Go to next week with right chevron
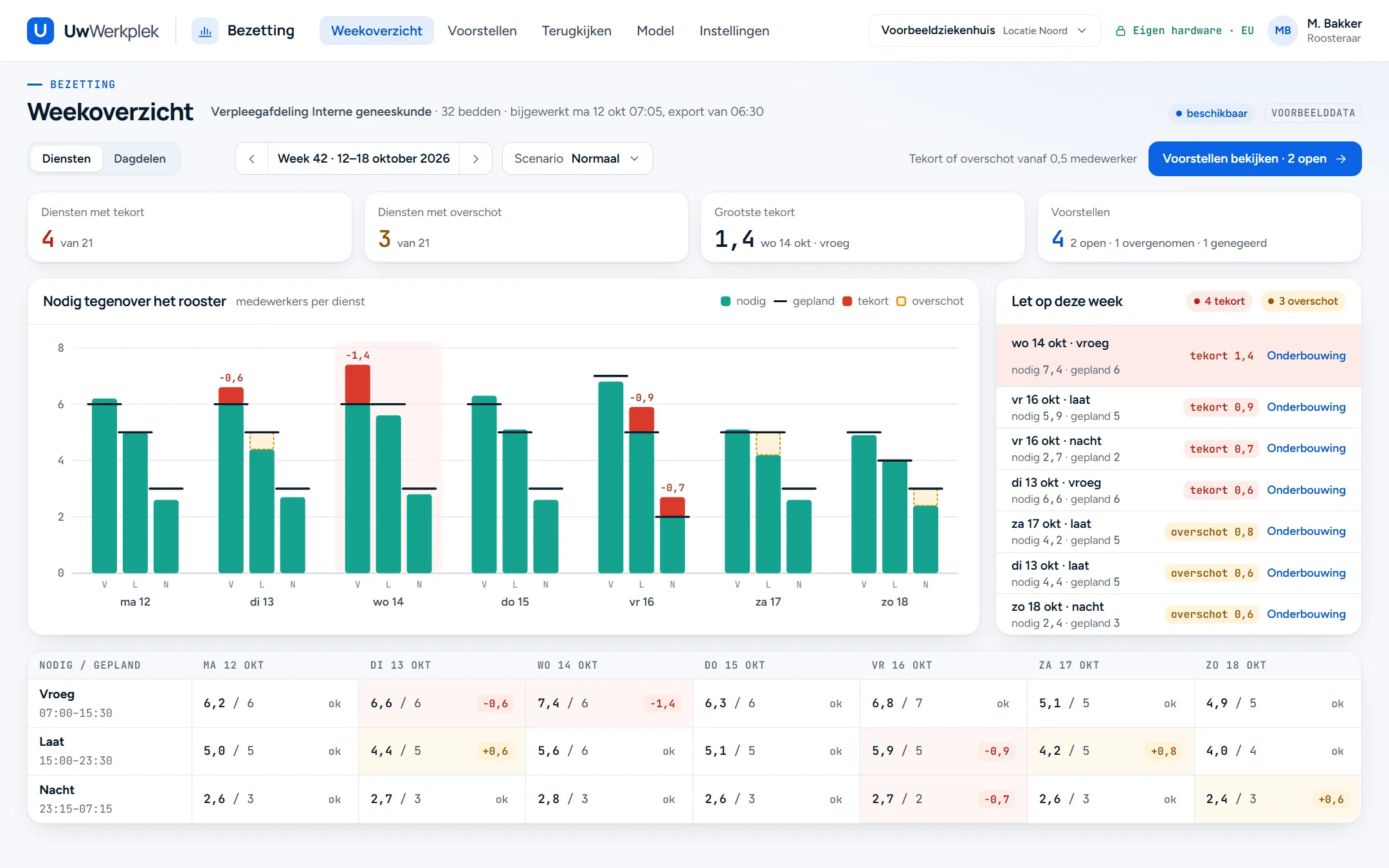1389x868 pixels. point(476,159)
